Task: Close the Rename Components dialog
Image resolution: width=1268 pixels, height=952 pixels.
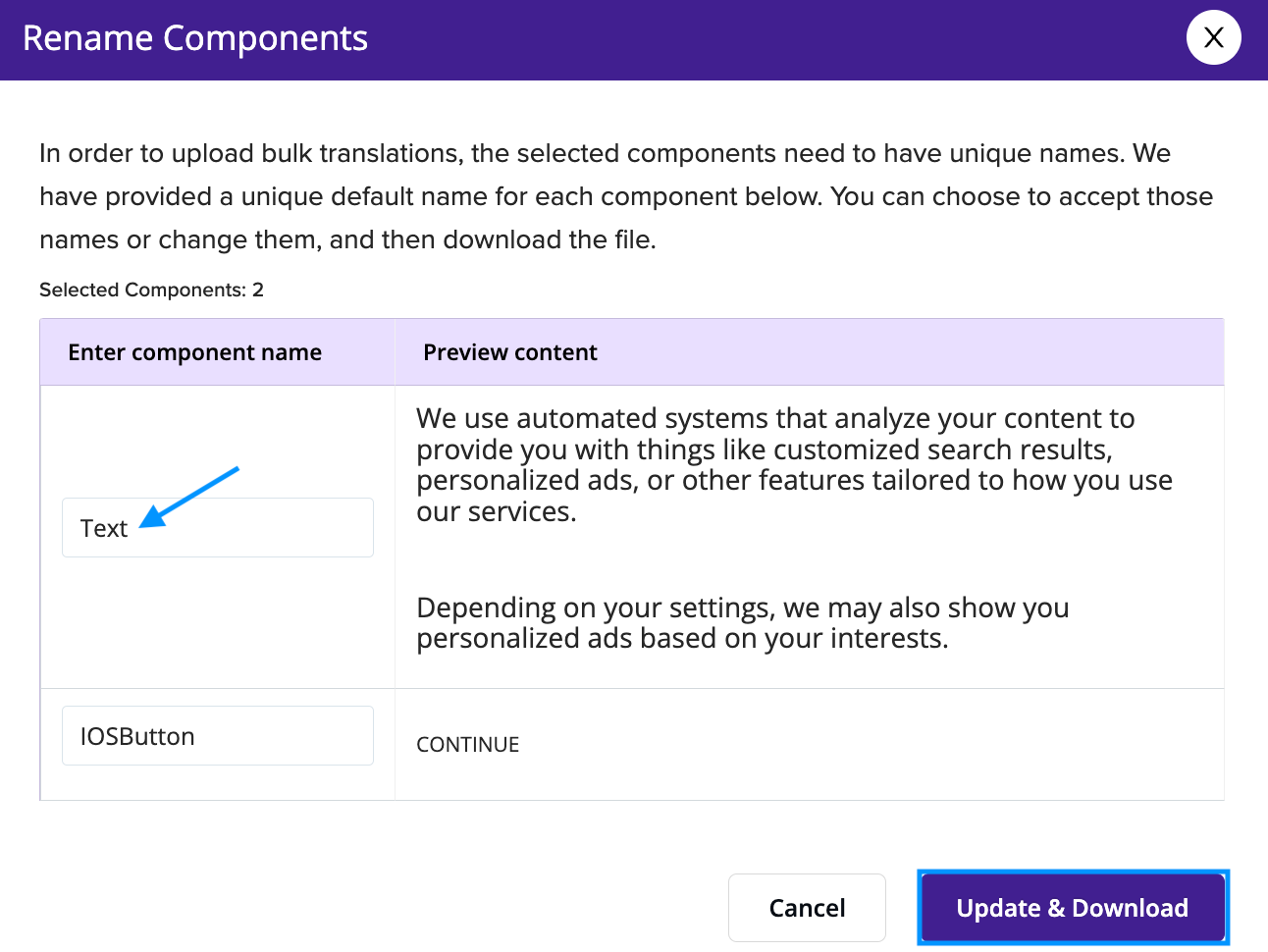Action: coord(1213,37)
